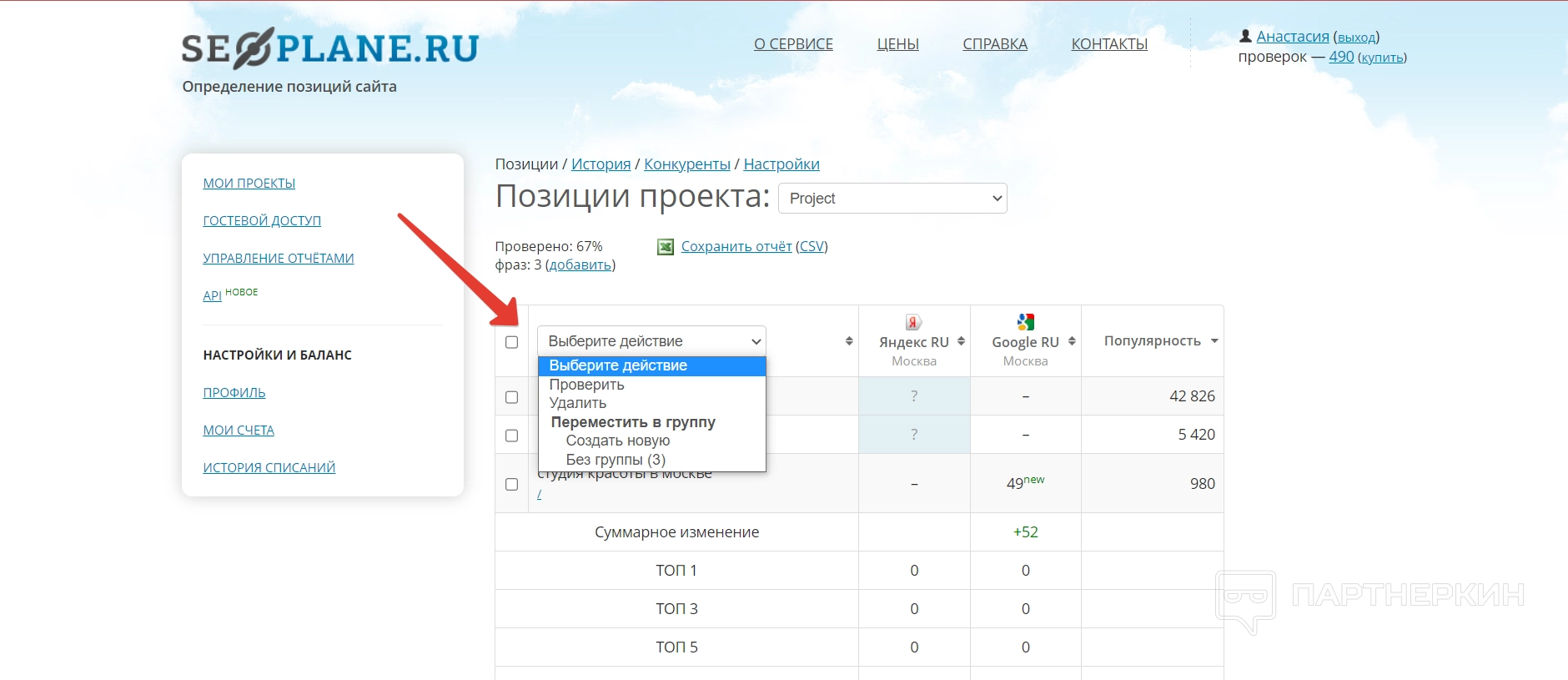The width and height of the screenshot is (1568, 680).
Task: Open МОИ ПРОЕКТЫ in sidebar
Action: pos(249,184)
